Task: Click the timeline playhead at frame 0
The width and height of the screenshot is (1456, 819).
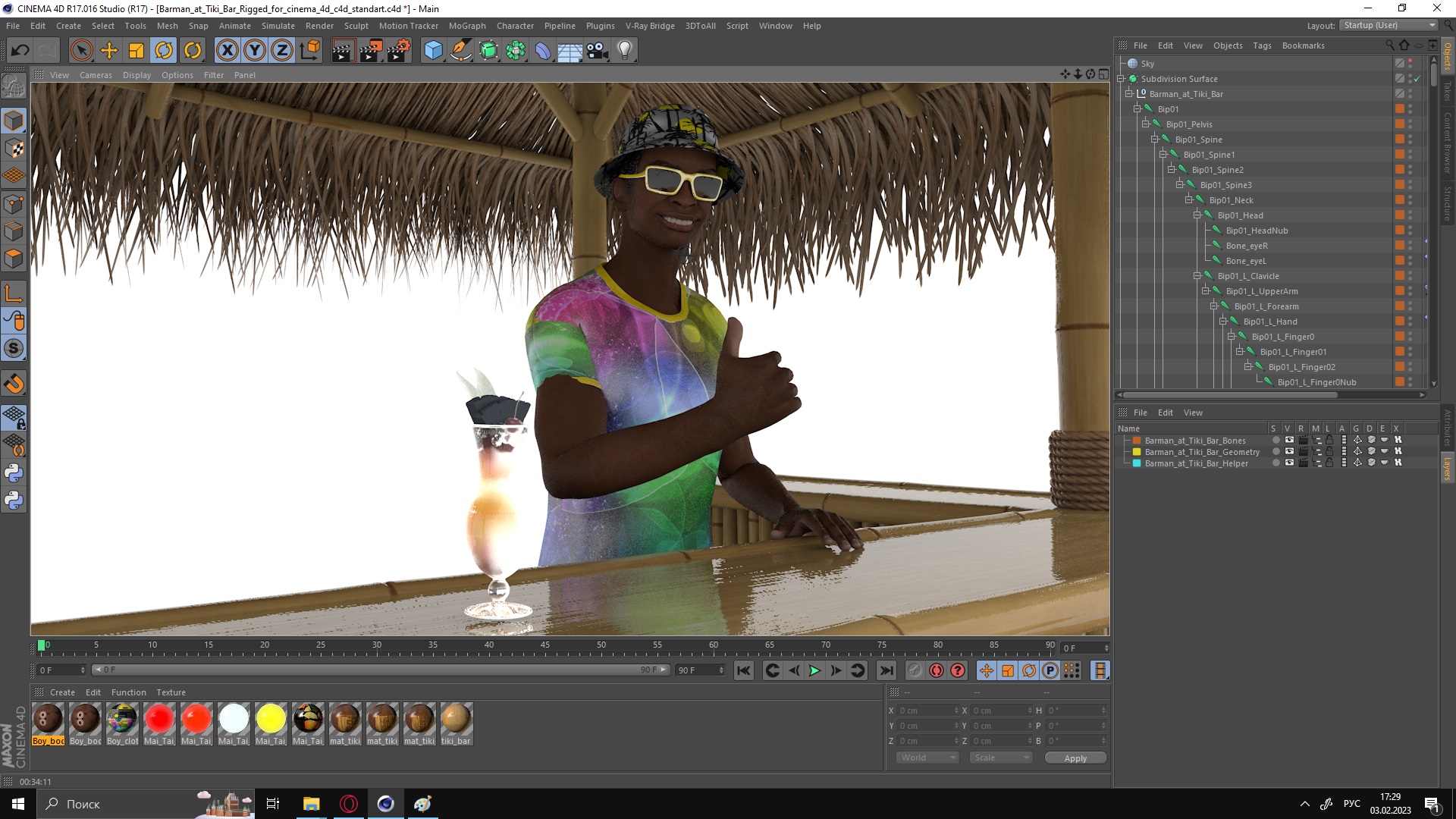Action: point(42,645)
